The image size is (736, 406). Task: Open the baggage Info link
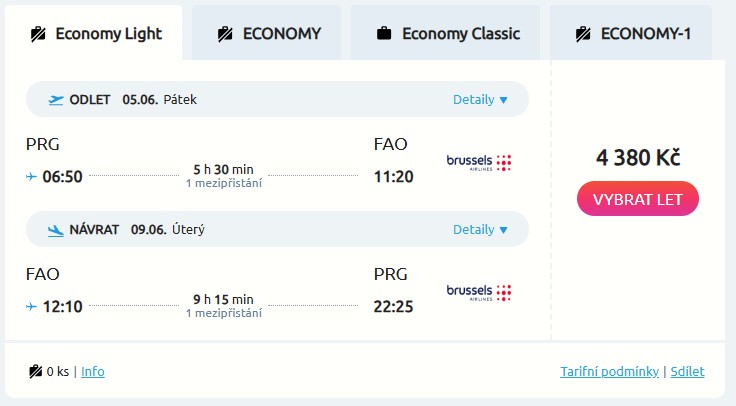point(92,372)
